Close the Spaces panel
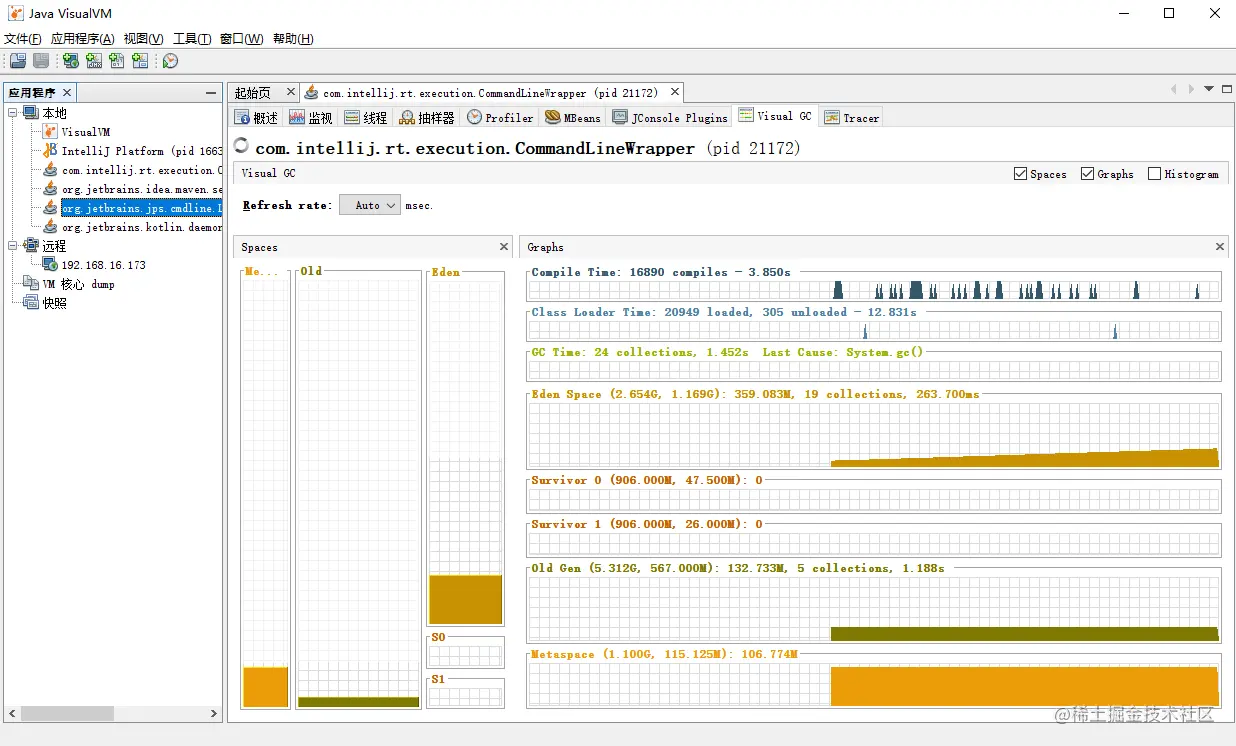 (504, 247)
